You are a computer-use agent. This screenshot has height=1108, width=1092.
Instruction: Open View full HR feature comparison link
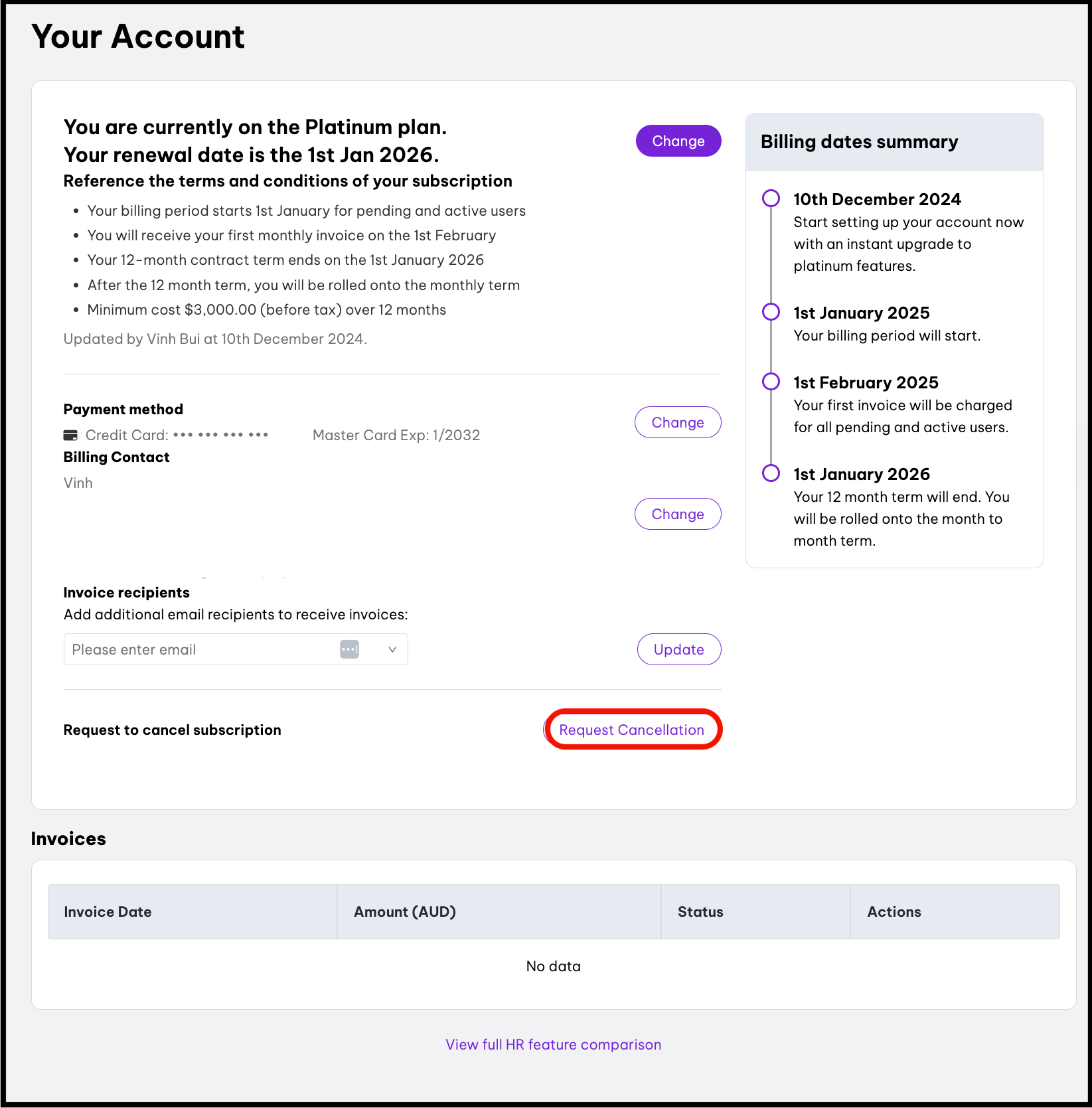pos(554,1044)
